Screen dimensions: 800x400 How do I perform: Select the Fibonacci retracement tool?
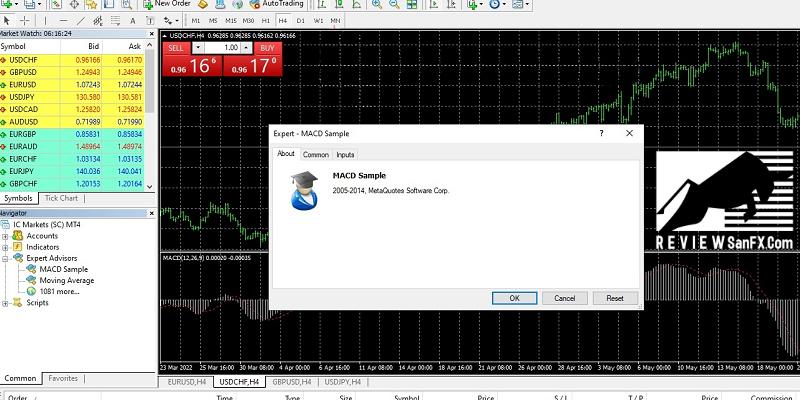pyautogui.click(x=115, y=20)
